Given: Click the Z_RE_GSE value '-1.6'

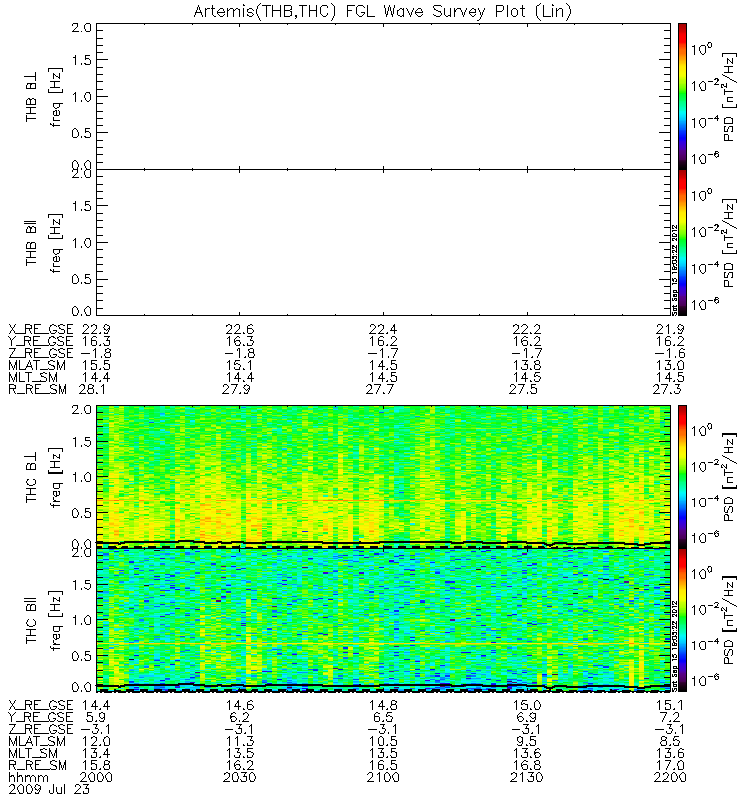Looking at the screenshot, I should tap(670, 353).
